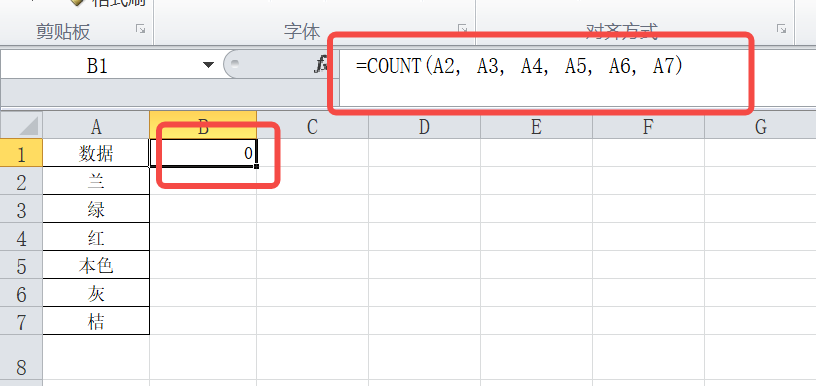Screen dimensions: 816x386
Task: Select column B header
Action: 203,125
